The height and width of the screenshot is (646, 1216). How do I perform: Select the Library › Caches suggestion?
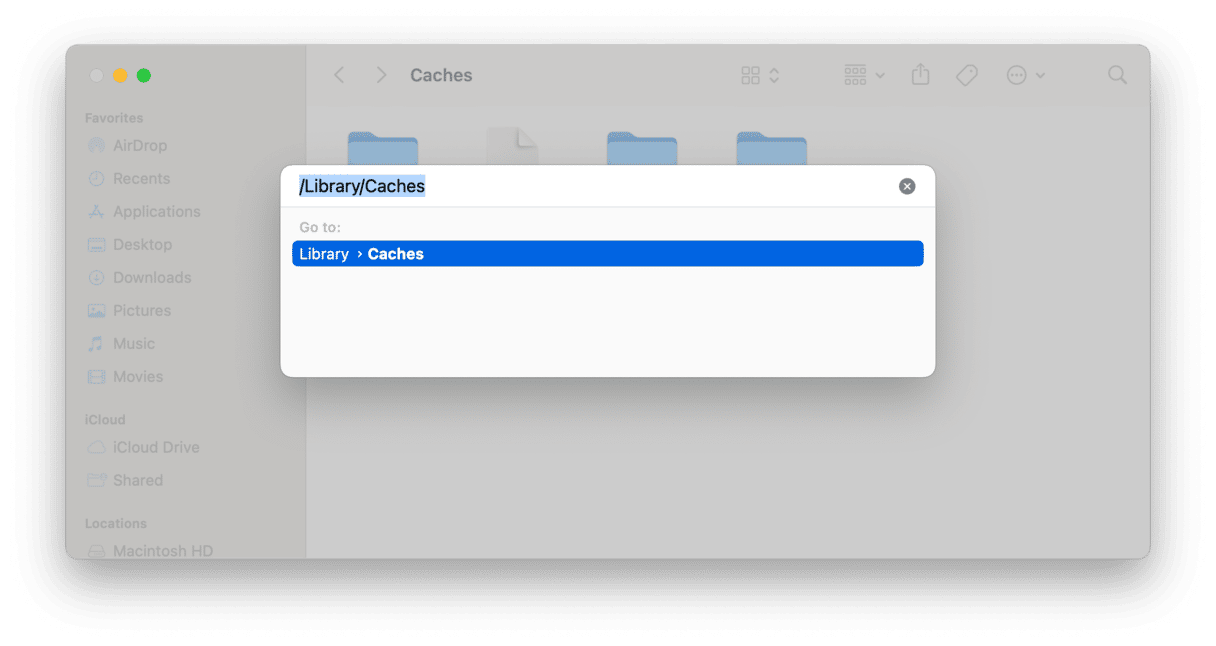click(x=607, y=254)
